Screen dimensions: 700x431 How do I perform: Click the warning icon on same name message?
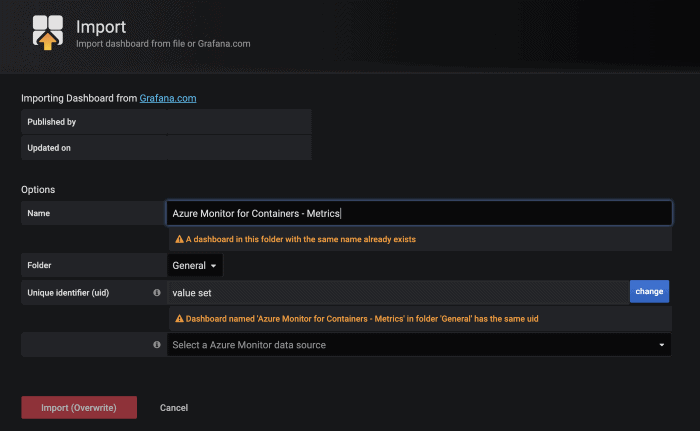point(179,239)
